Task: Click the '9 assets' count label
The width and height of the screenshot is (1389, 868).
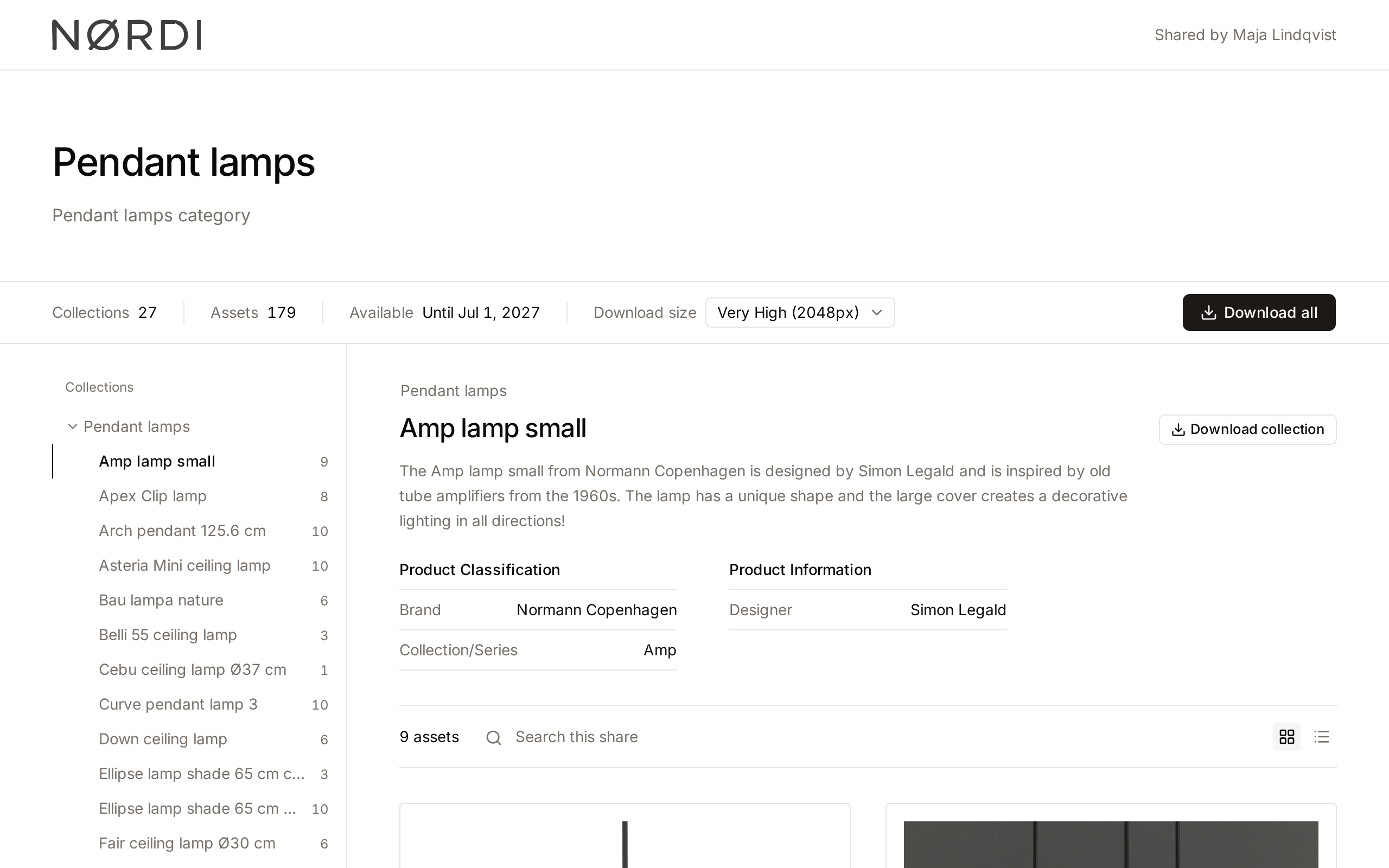Action: (429, 737)
